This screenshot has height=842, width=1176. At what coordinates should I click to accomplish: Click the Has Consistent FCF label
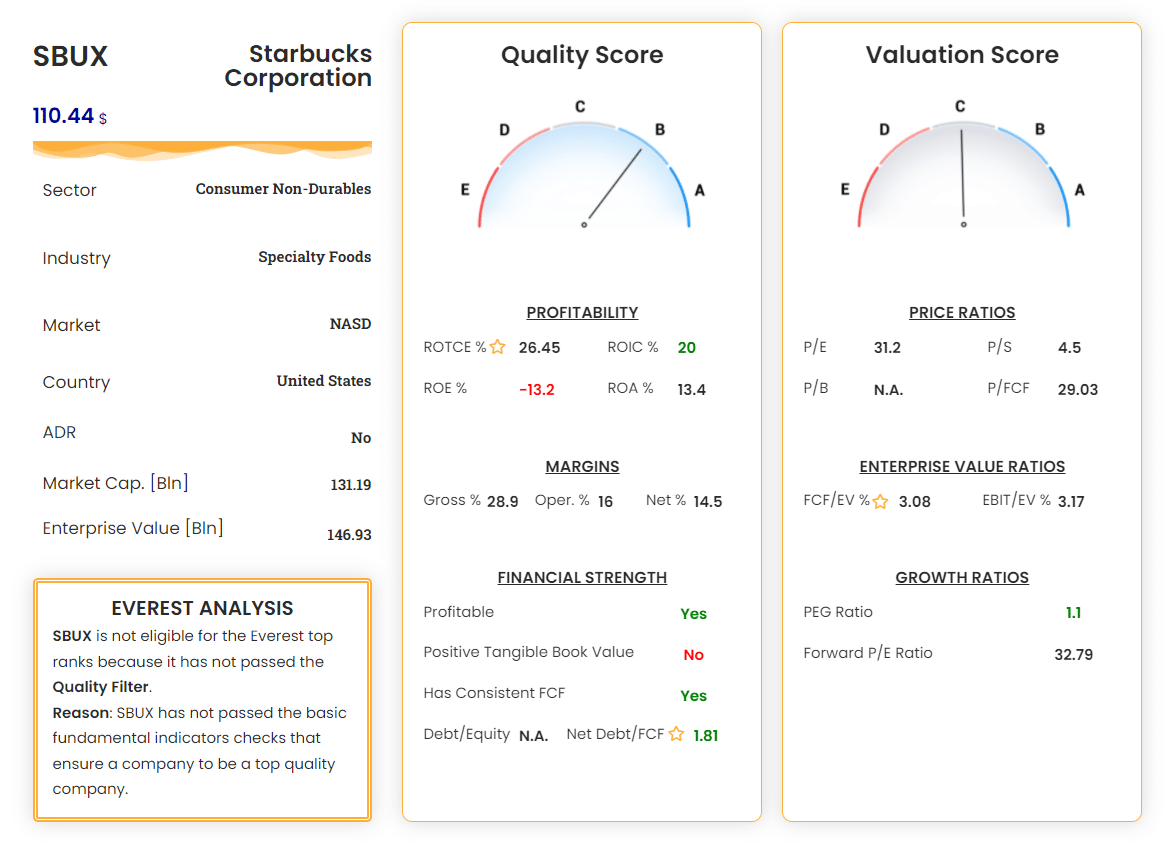pos(494,693)
